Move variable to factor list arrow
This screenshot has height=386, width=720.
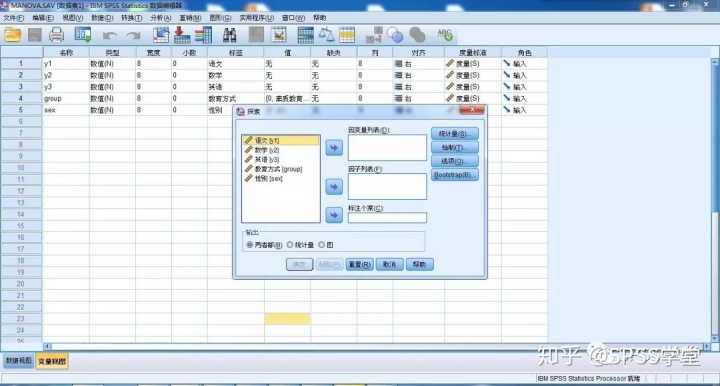(x=334, y=187)
